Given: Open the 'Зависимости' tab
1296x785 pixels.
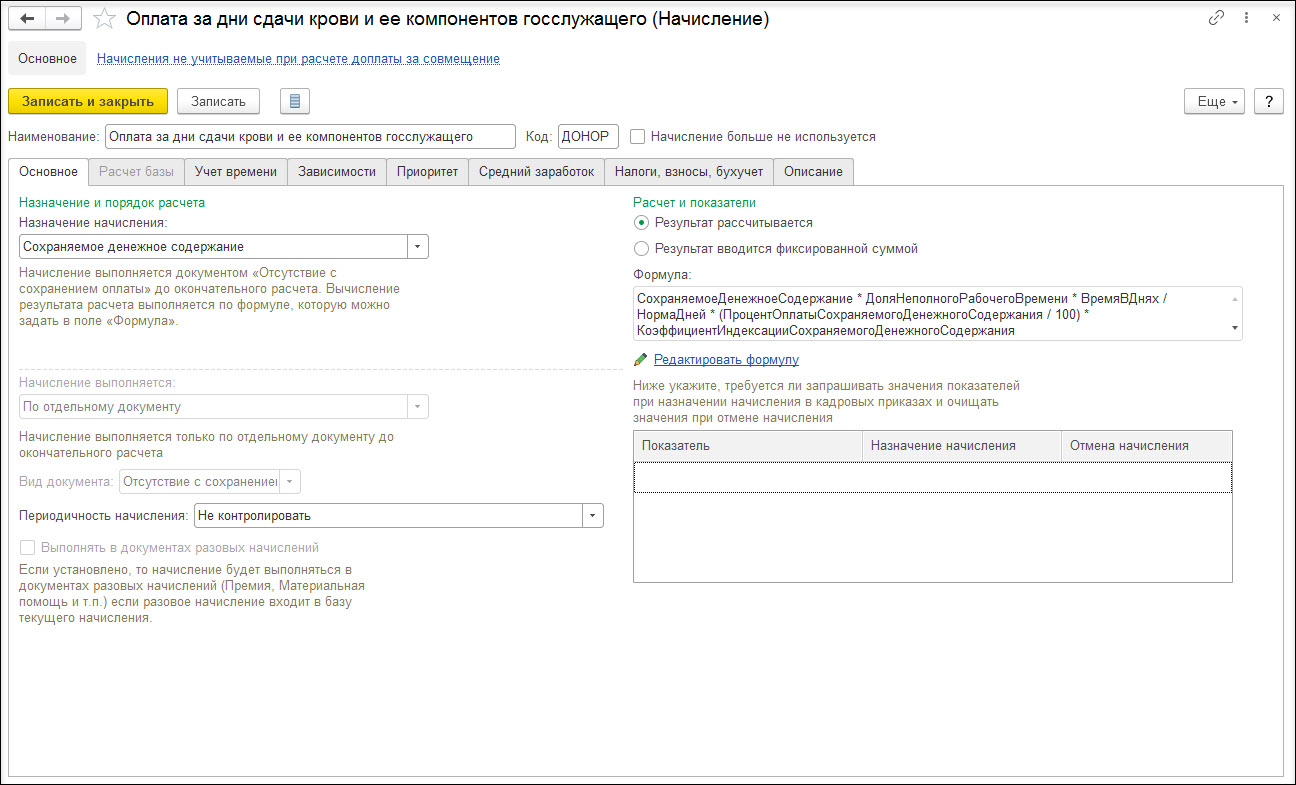Looking at the screenshot, I should 337,171.
